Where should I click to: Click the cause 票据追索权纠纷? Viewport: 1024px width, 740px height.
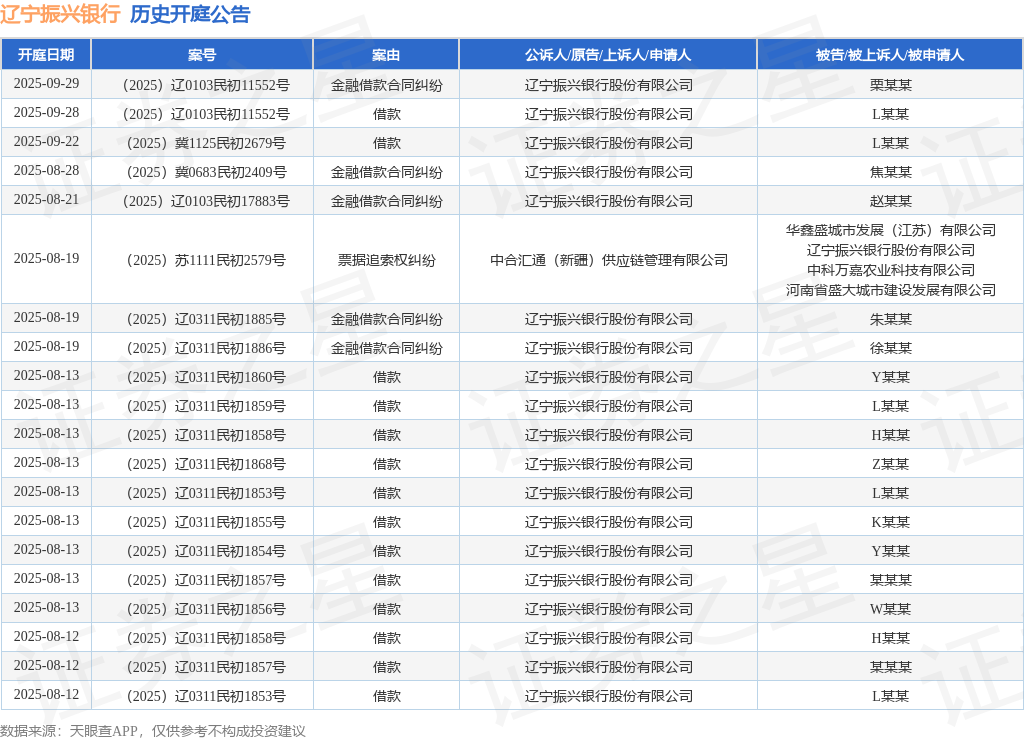(x=387, y=260)
